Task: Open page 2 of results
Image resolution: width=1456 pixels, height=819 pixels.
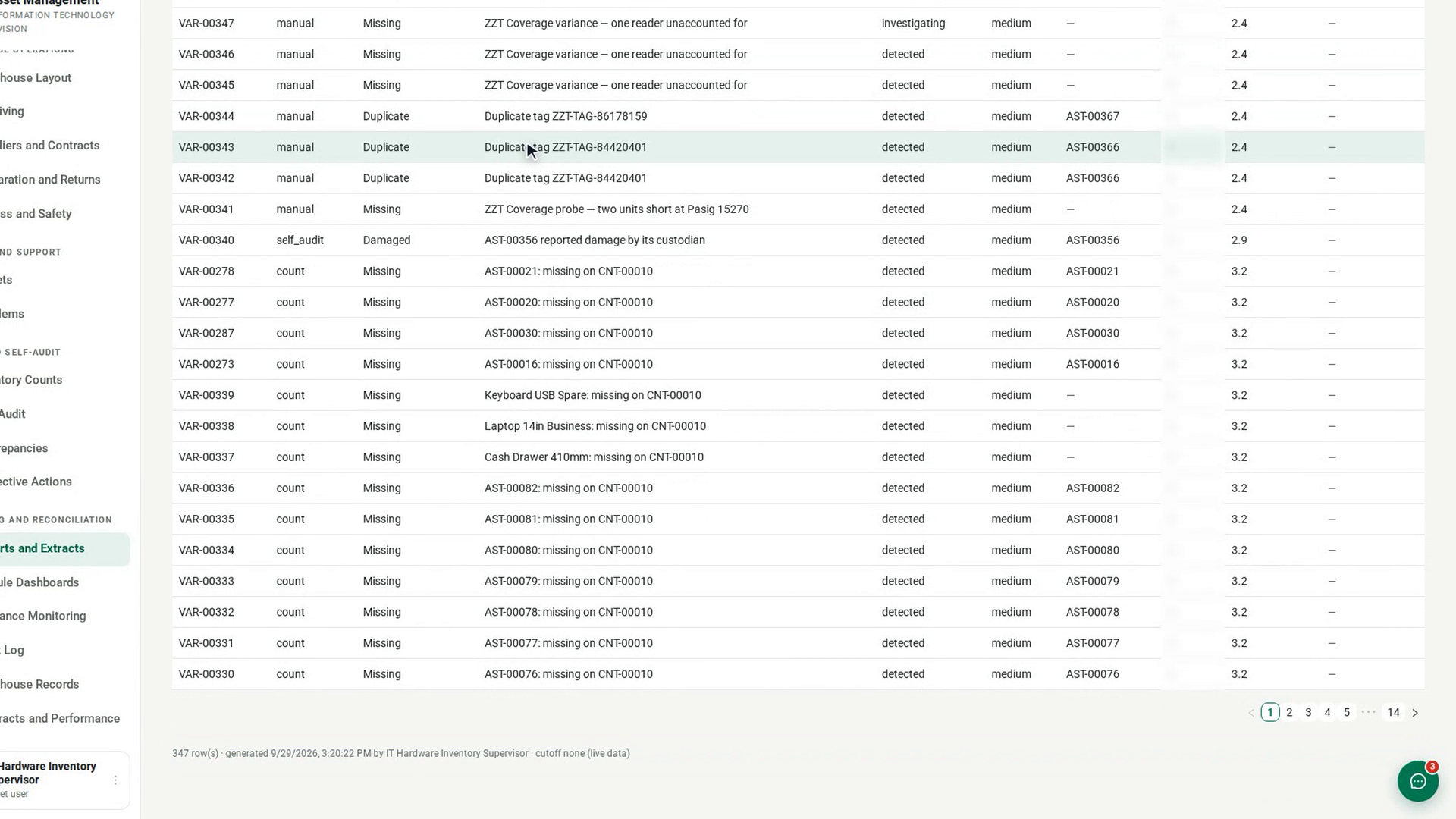Action: 1289,713
